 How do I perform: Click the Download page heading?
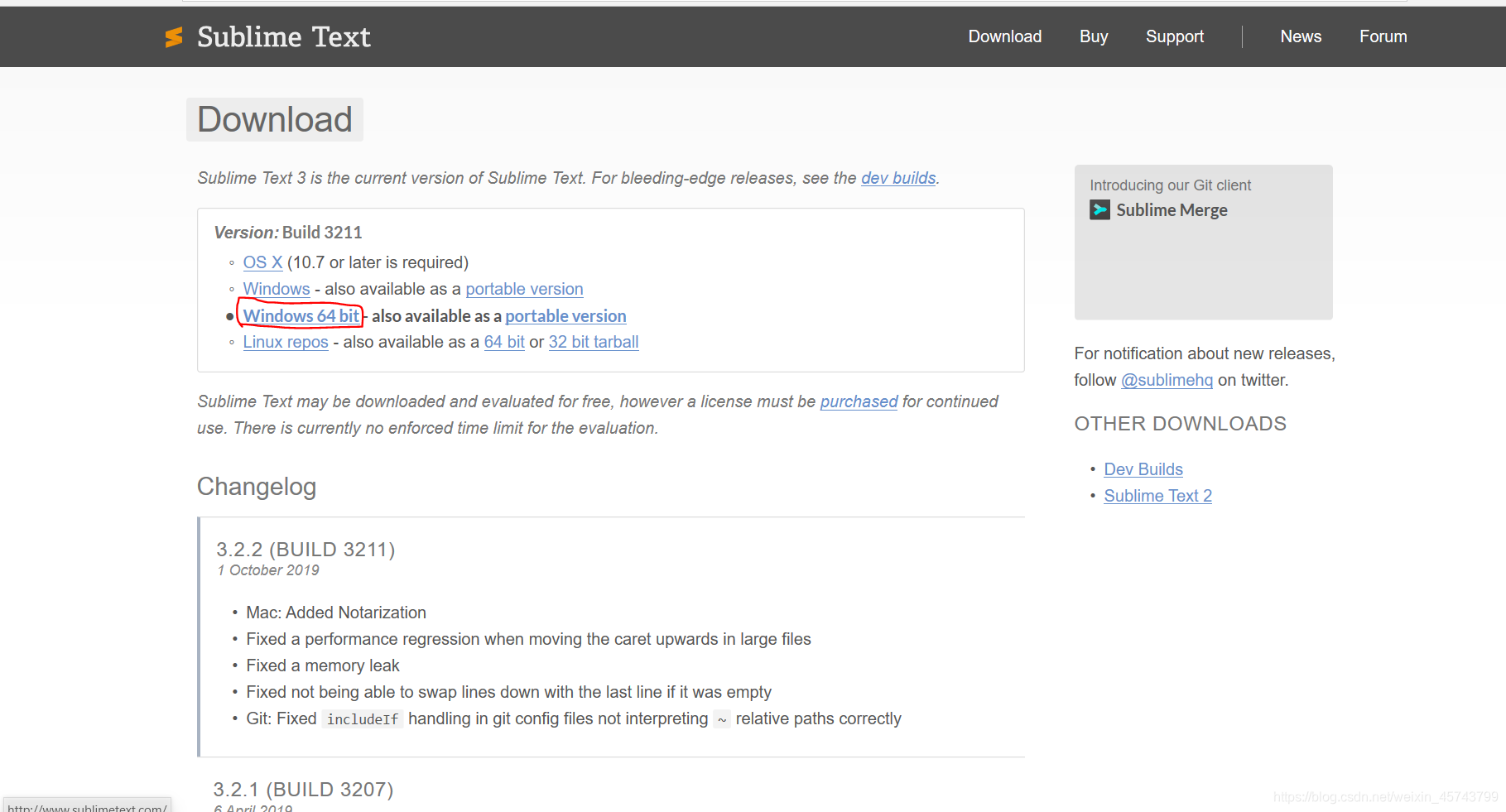coord(275,119)
